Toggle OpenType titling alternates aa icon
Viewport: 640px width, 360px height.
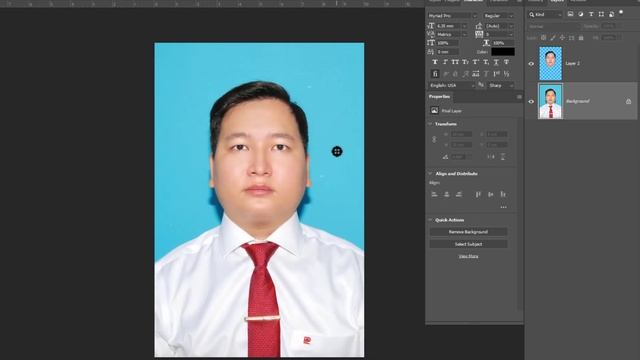(476, 74)
